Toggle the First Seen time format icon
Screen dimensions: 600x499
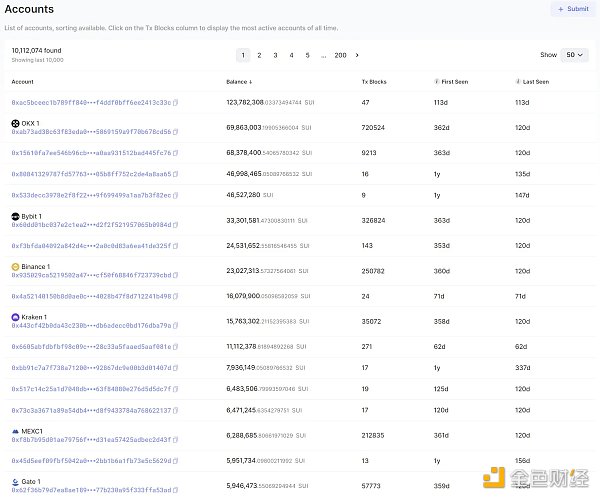[437, 81]
